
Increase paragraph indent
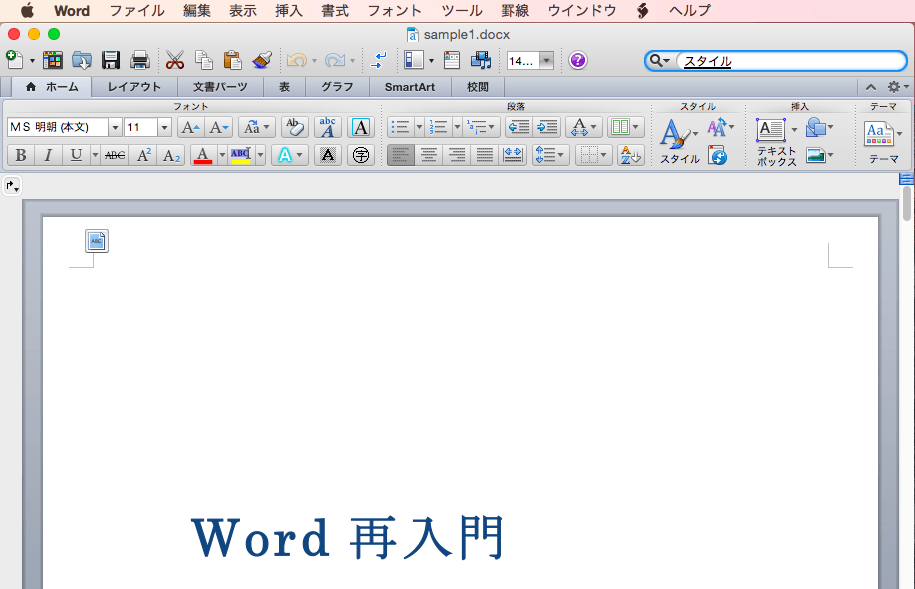click(x=547, y=127)
